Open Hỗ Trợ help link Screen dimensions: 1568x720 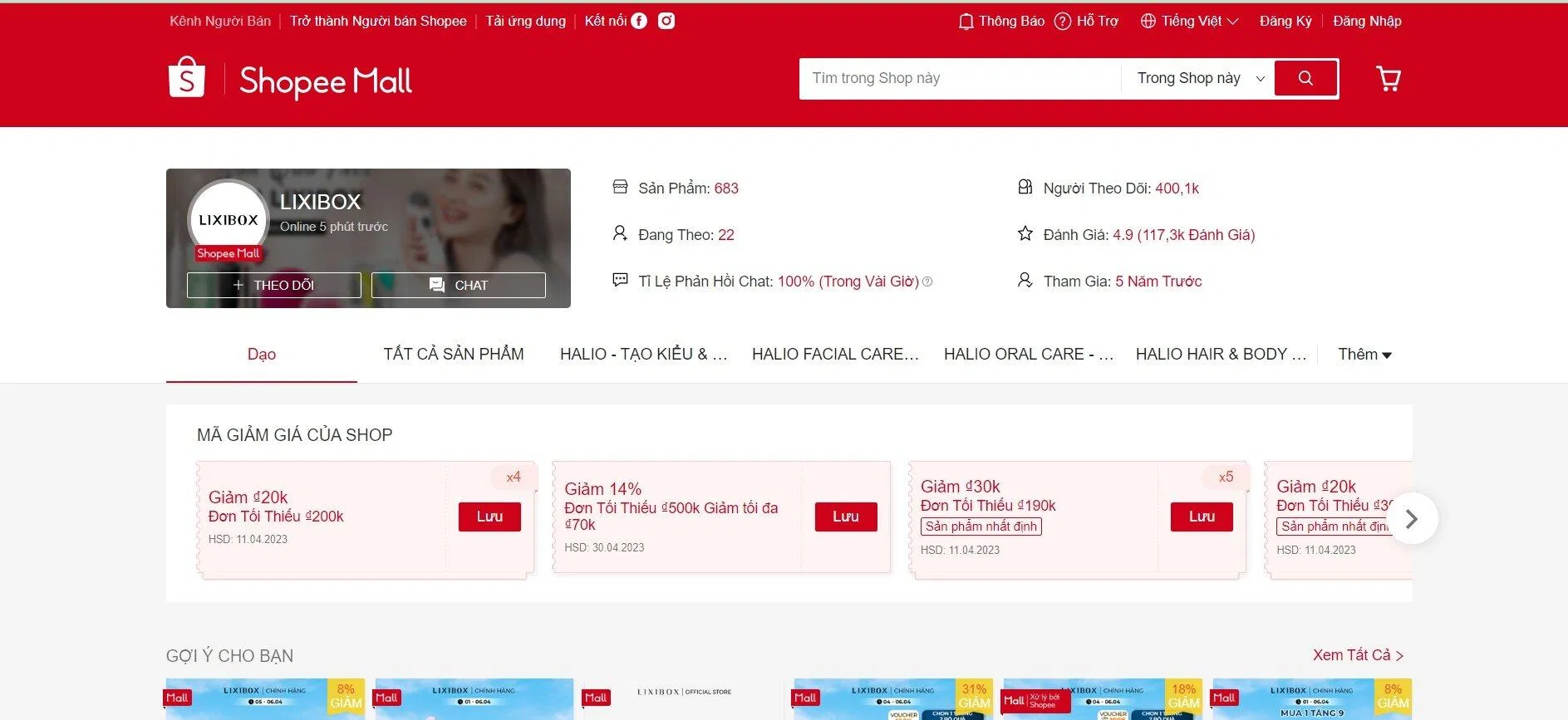click(1087, 21)
